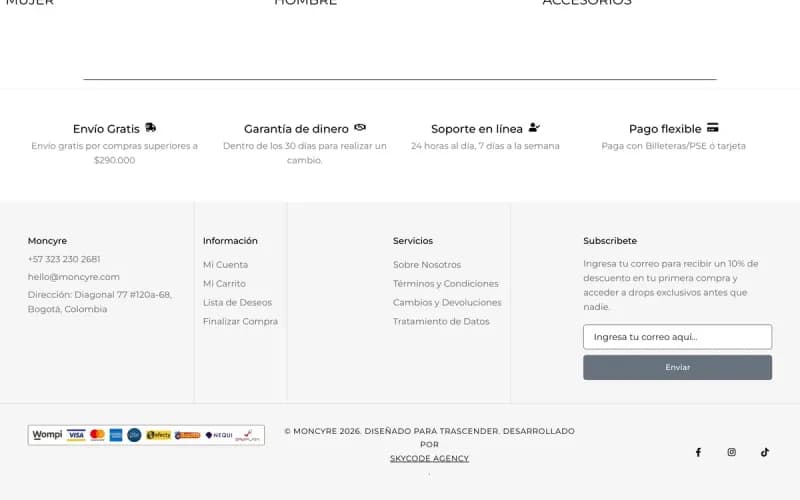Click the Subscríbete heading

coord(610,241)
